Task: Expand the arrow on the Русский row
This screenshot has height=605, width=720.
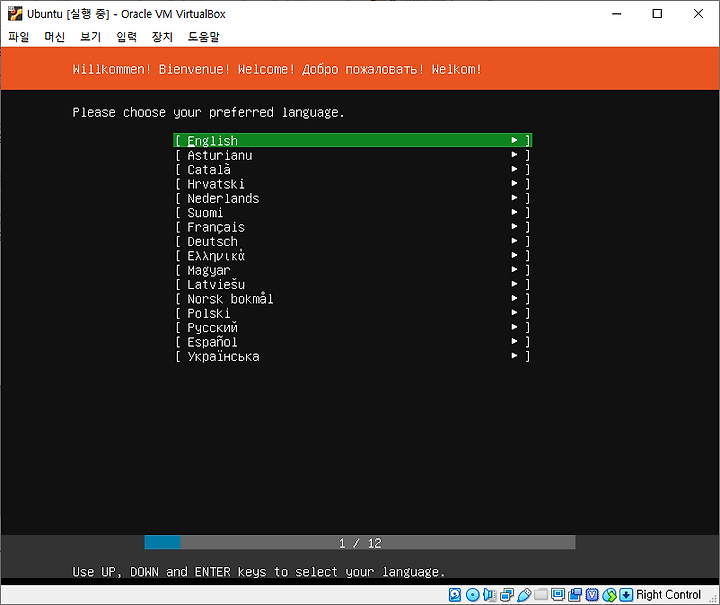Action: 515,327
